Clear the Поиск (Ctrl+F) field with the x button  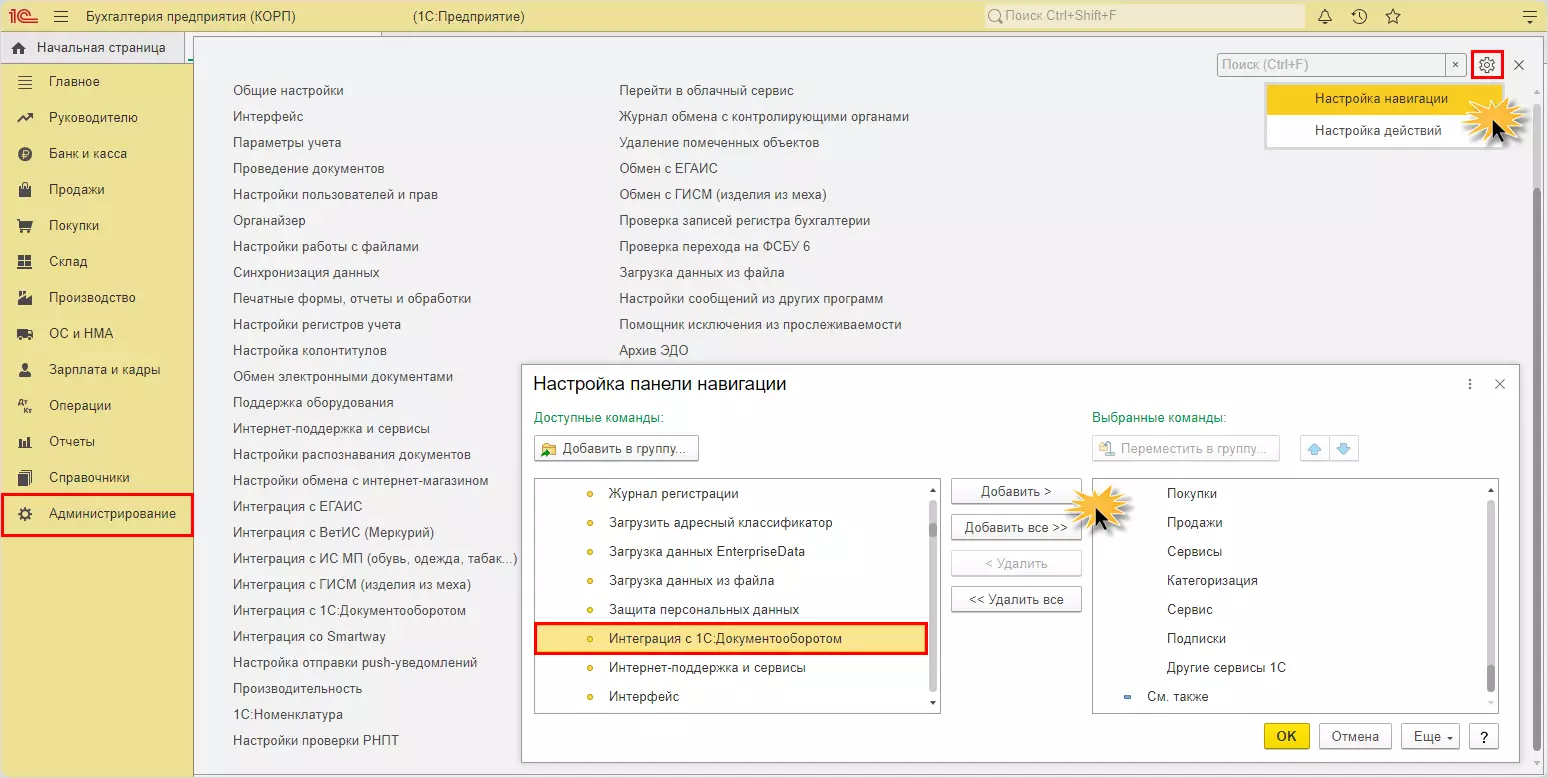point(1455,65)
